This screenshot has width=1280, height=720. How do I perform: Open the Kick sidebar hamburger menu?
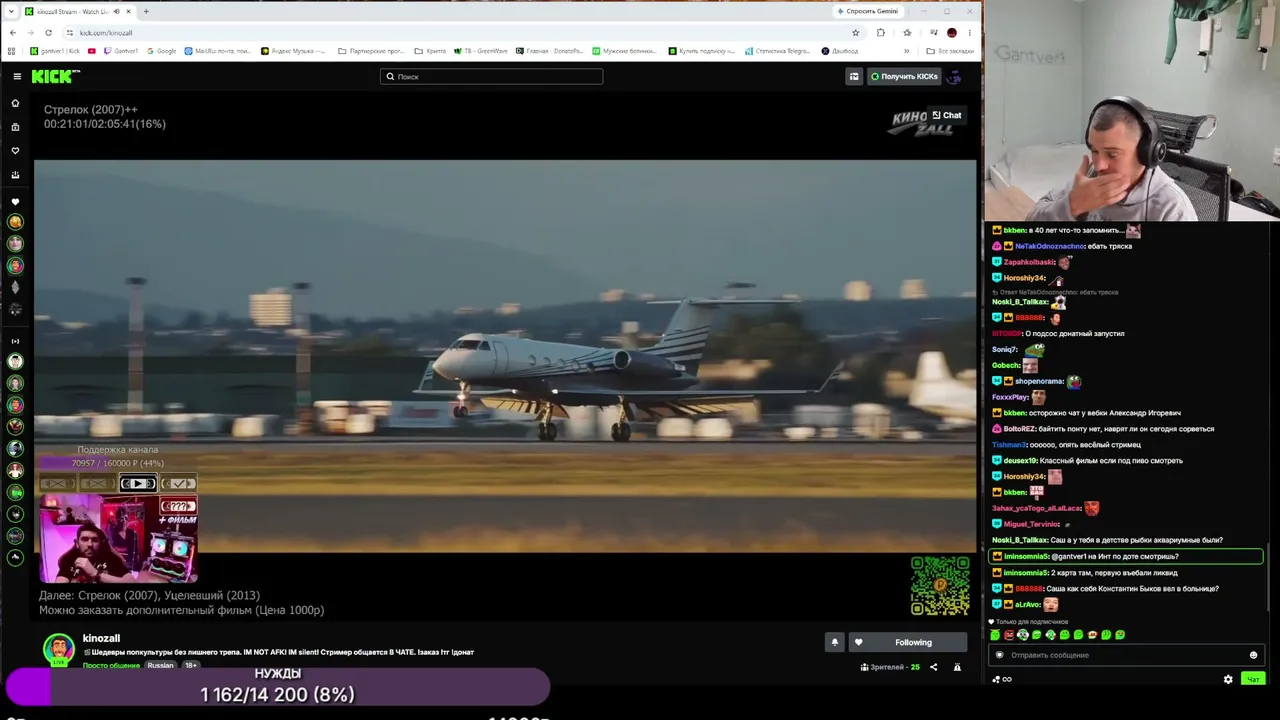[17, 76]
